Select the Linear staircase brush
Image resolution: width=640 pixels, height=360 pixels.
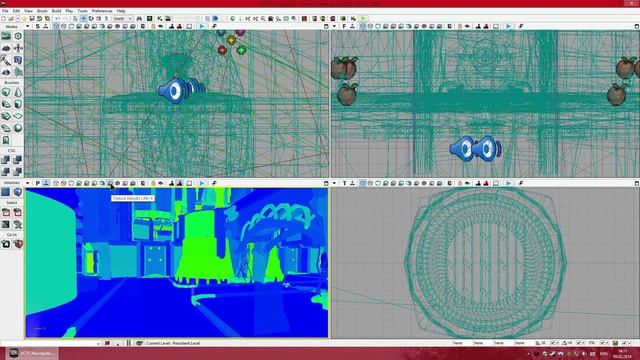click(x=6, y=116)
